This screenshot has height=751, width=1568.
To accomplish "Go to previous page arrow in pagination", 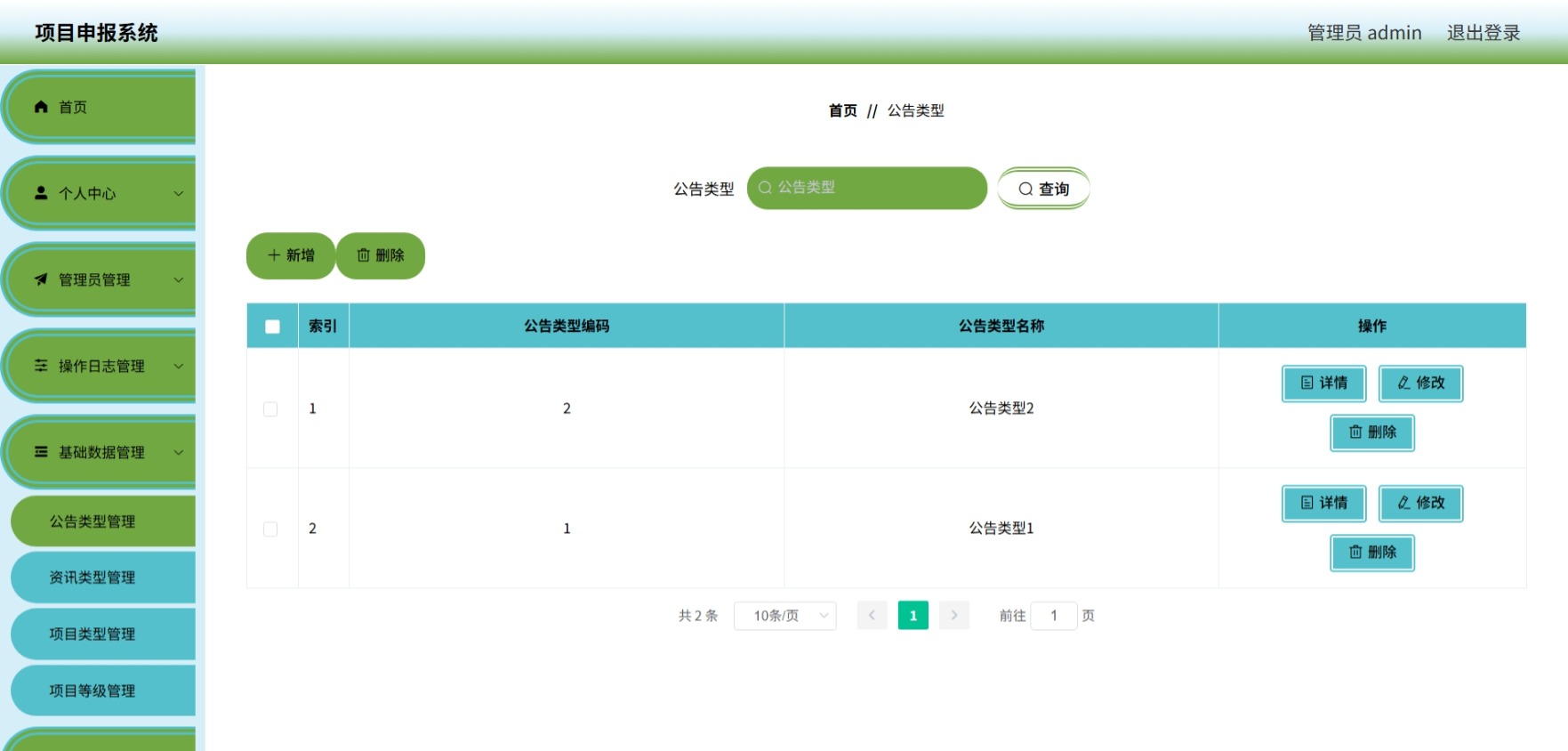I will pyautogui.click(x=872, y=615).
